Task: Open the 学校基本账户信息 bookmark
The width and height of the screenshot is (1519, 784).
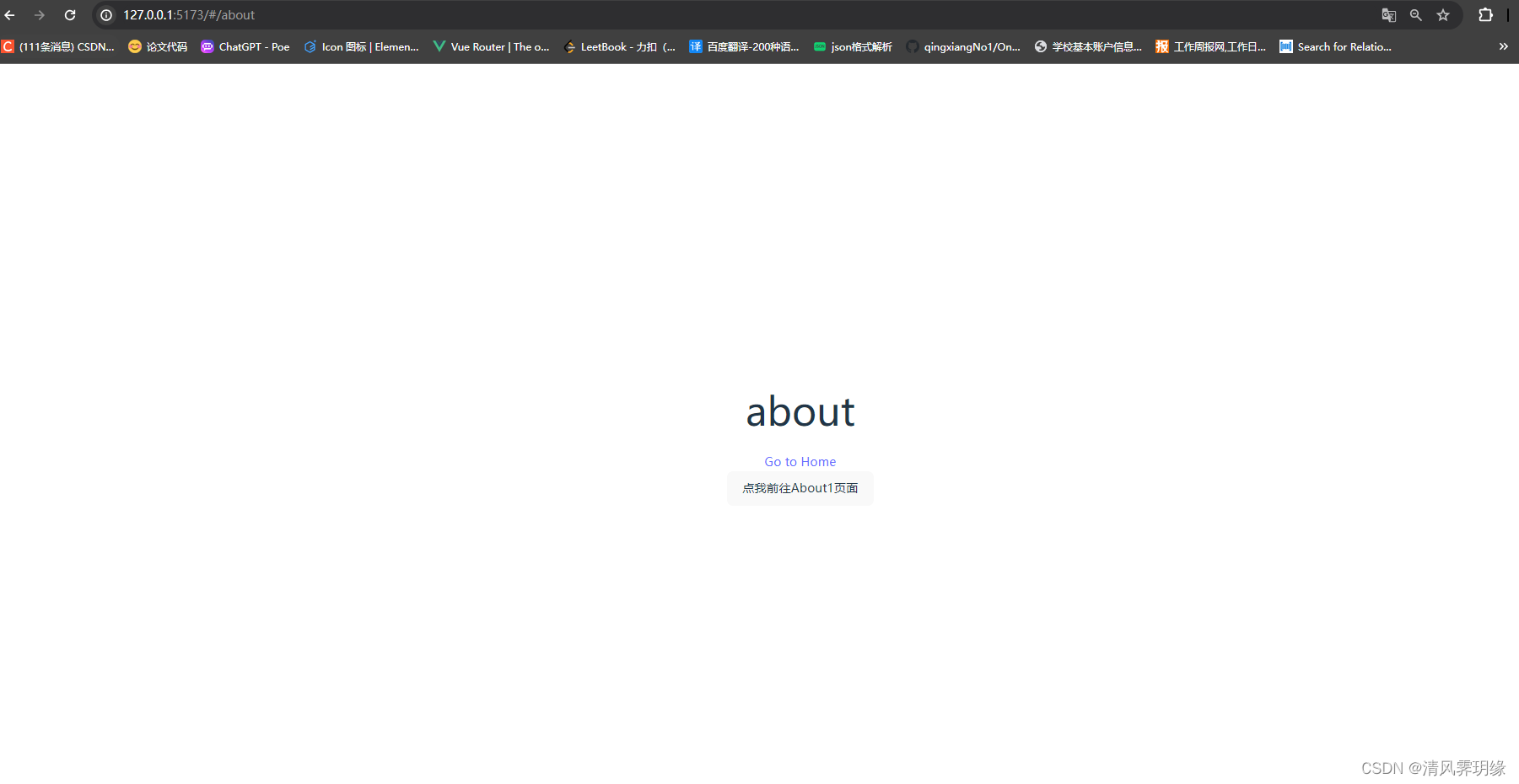Action: coord(1088,47)
